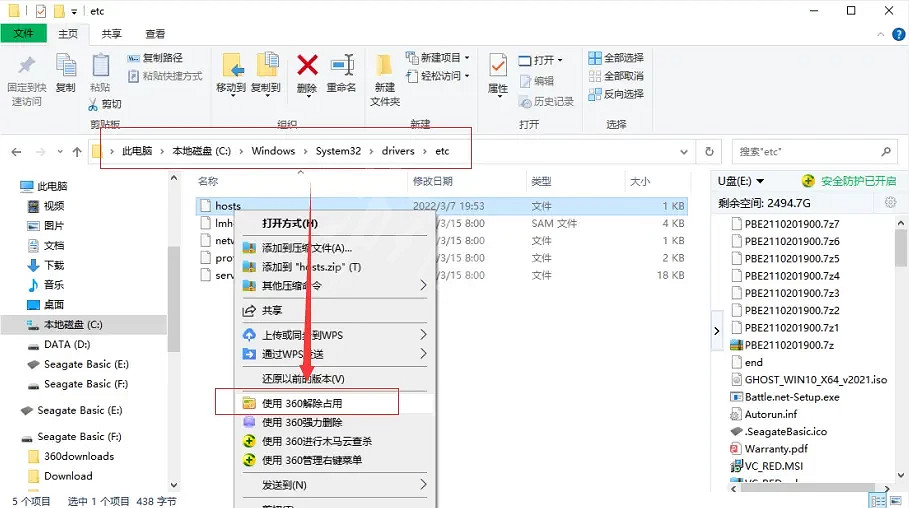Open the Move To ribbon command
This screenshot has width=909, height=508.
pos(231,74)
